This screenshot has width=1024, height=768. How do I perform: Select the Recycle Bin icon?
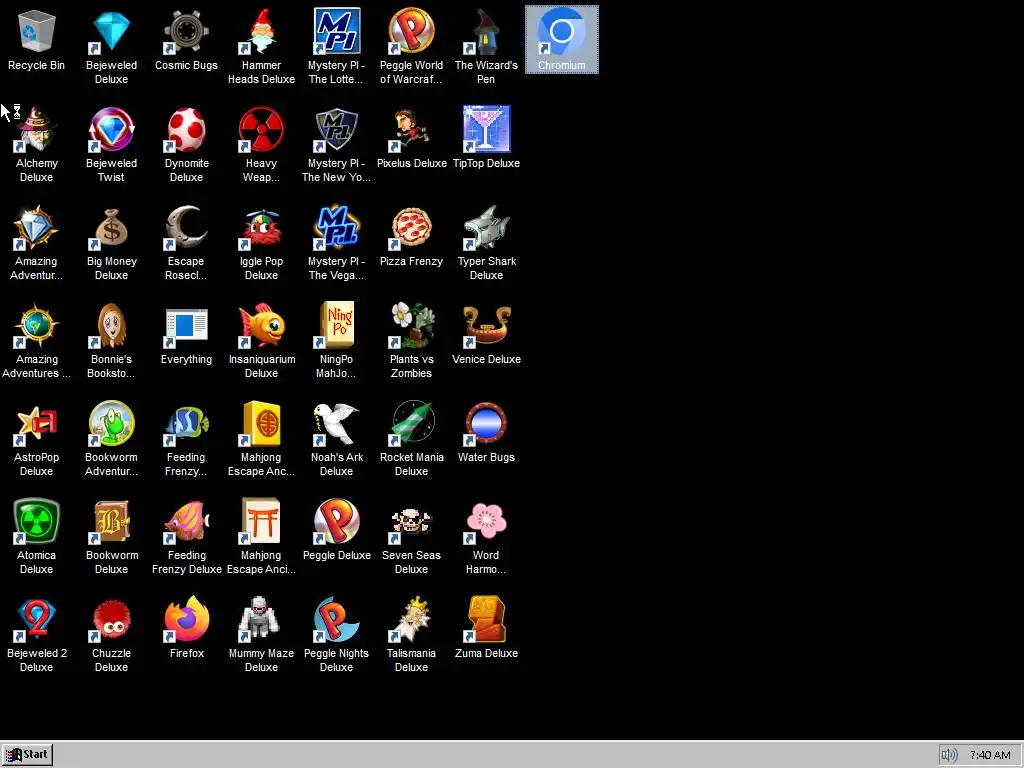pos(37,31)
